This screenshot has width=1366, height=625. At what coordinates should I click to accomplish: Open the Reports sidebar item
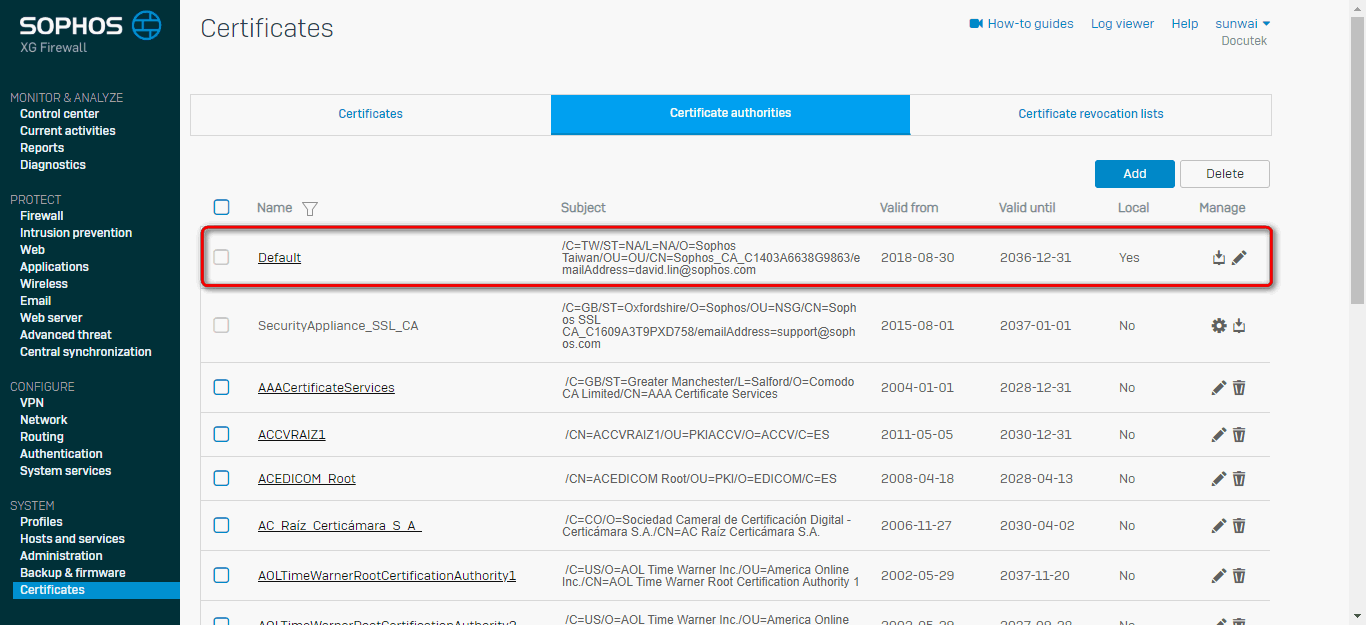(42, 148)
